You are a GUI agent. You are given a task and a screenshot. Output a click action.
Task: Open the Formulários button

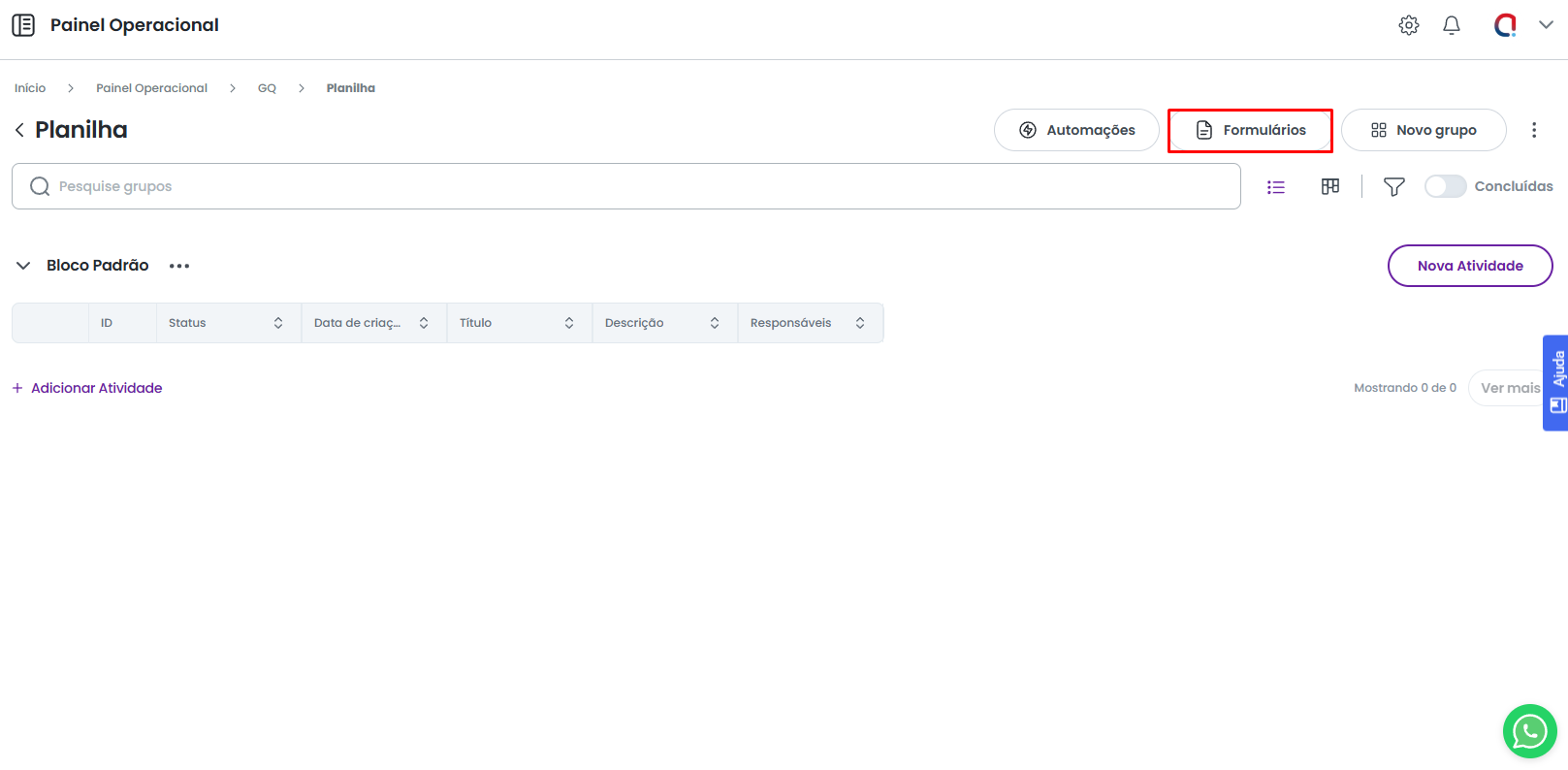click(1250, 130)
